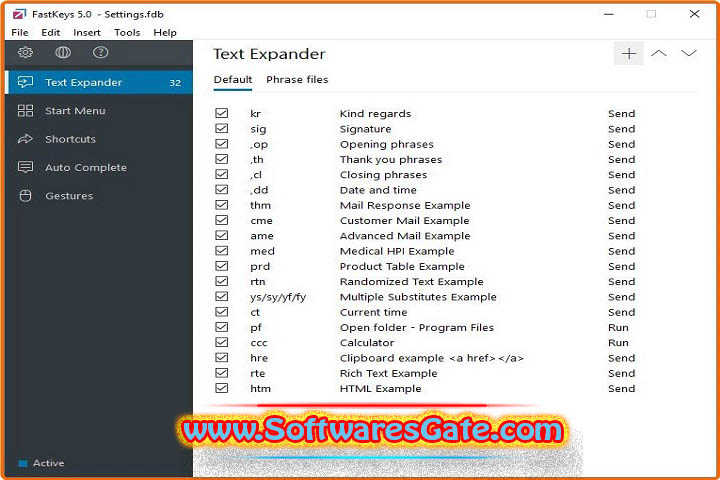The width and height of the screenshot is (720, 480).
Task: Click the Shortcuts arrow icon
Action: pos(25,139)
